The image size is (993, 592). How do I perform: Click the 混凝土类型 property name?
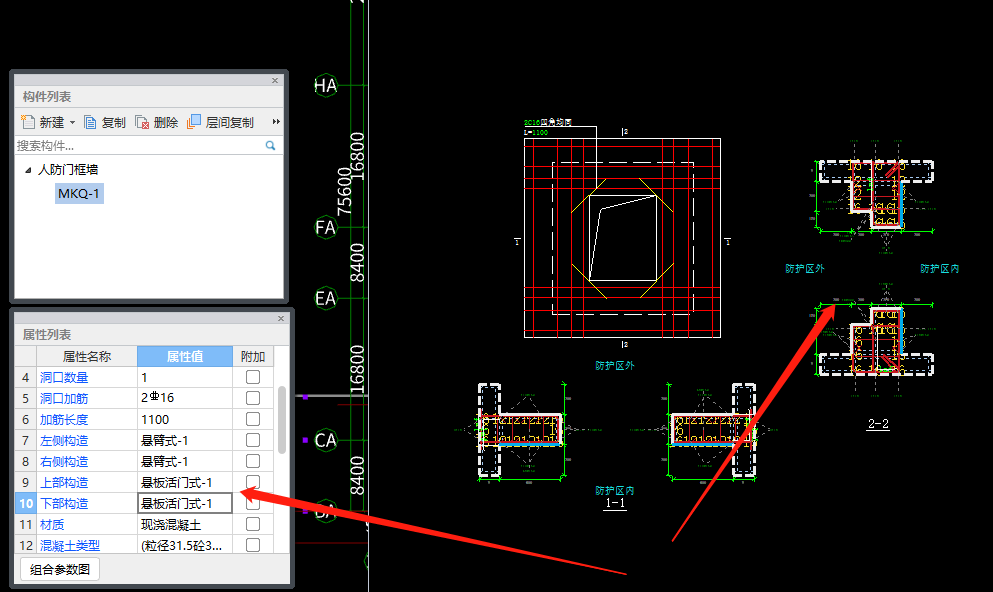pyautogui.click(x=70, y=545)
